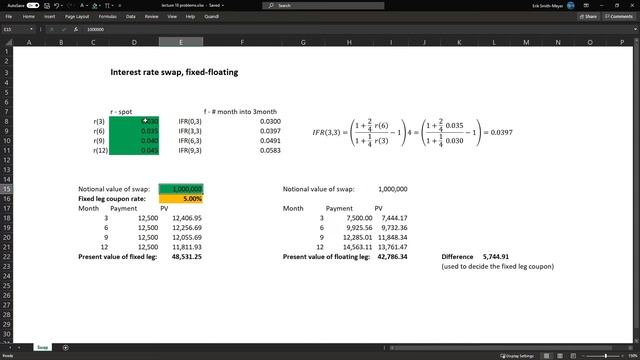Click the Share button
This screenshot has height=360, width=640.
(x=588, y=17)
